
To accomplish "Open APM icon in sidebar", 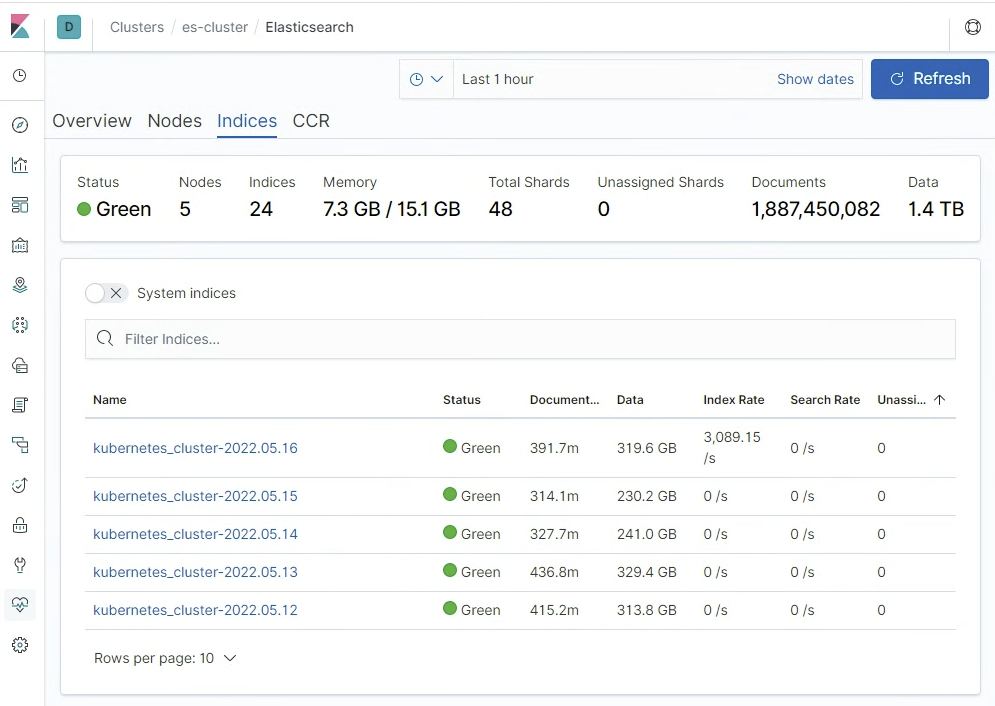I will click(x=20, y=445).
